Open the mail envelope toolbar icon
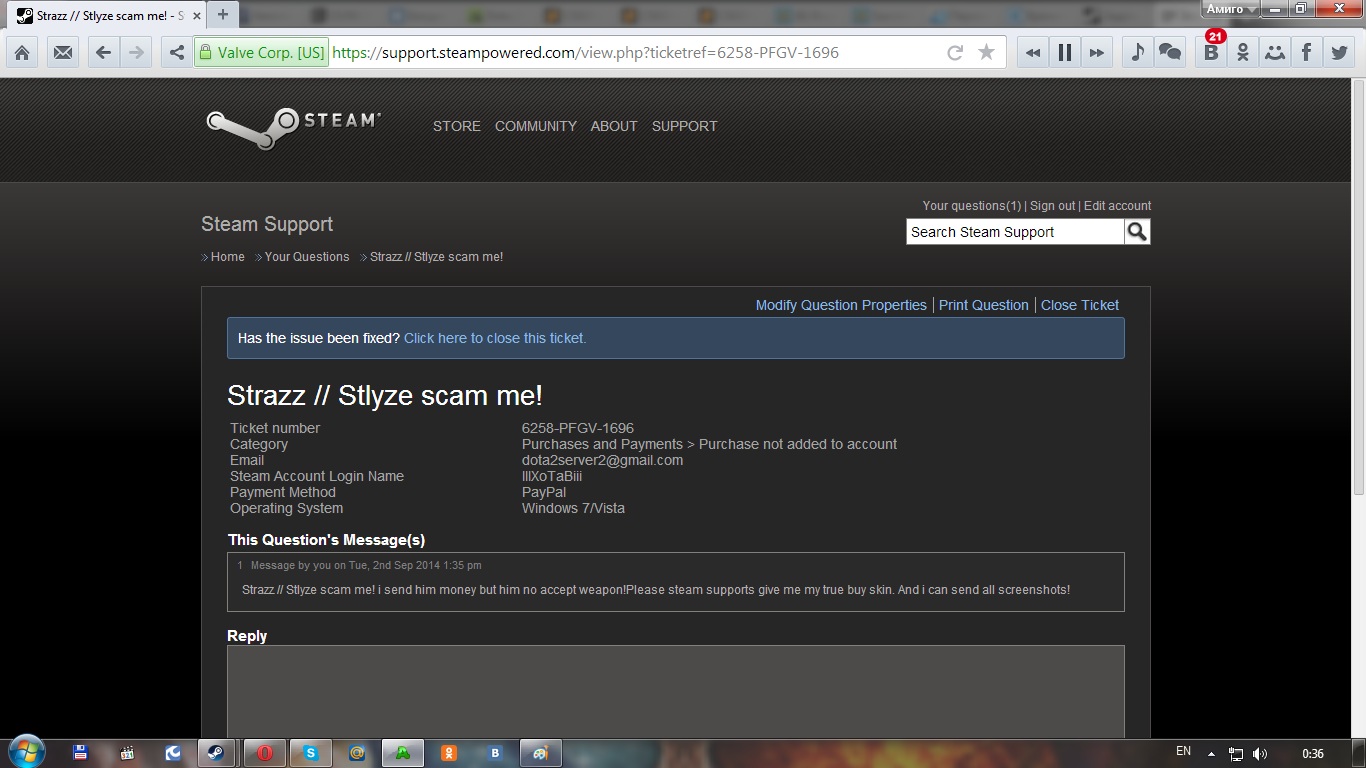The image size is (1366, 768). [63, 53]
